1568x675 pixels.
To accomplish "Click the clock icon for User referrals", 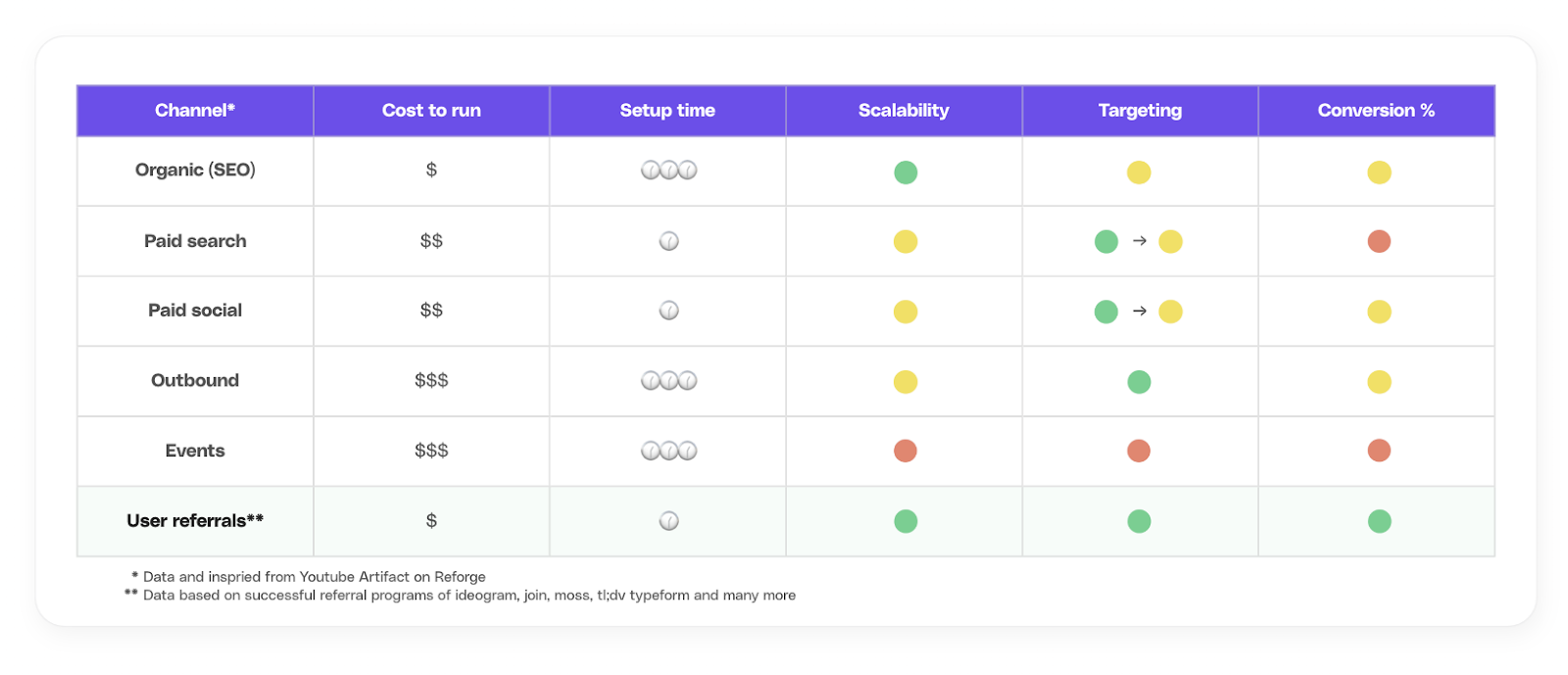I will point(668,521).
